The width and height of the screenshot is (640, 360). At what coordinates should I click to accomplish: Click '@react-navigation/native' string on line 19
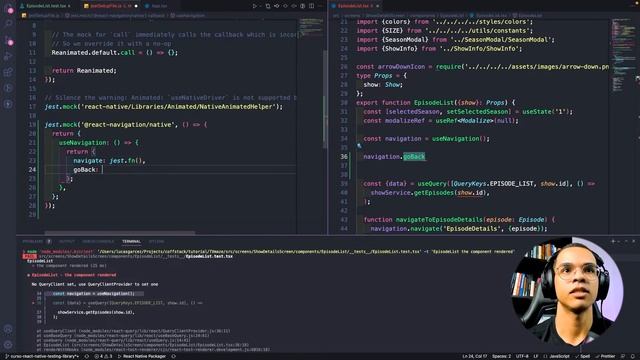point(127,125)
